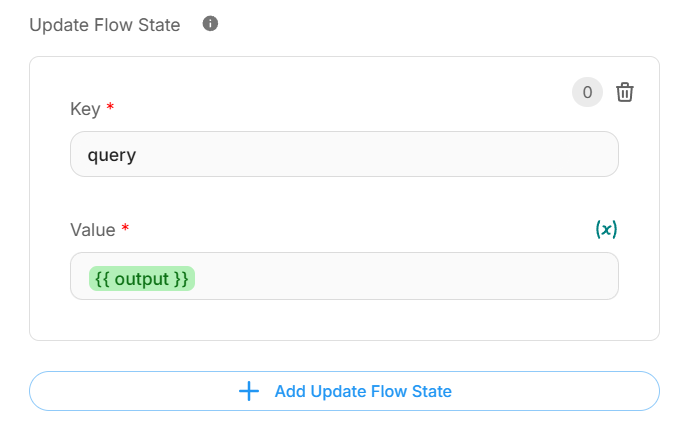Click the index badge showing 0
The height and width of the screenshot is (423, 693).
tap(587, 93)
